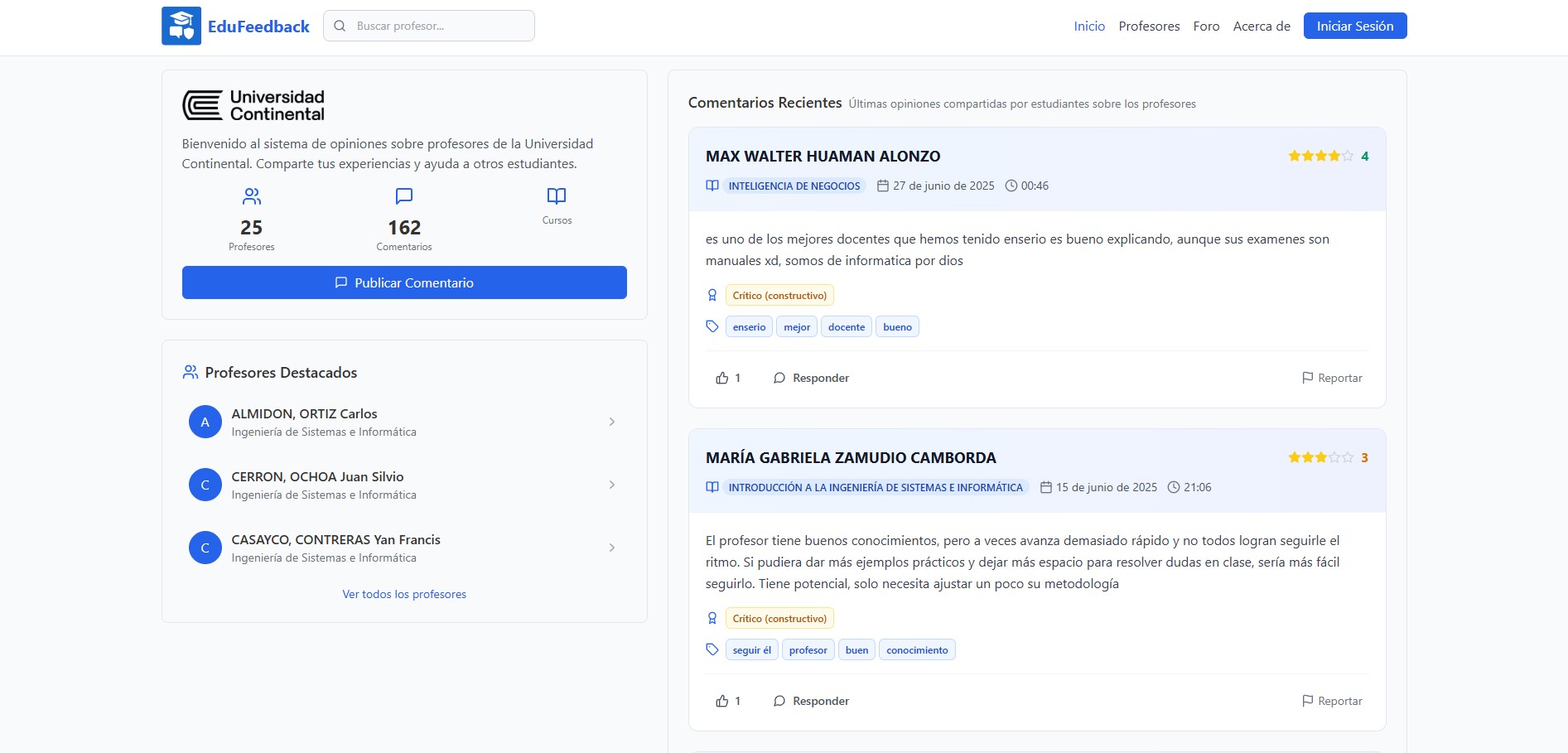Click the badge icon in María Gabriela's comment
The image size is (1568, 753).
click(712, 618)
